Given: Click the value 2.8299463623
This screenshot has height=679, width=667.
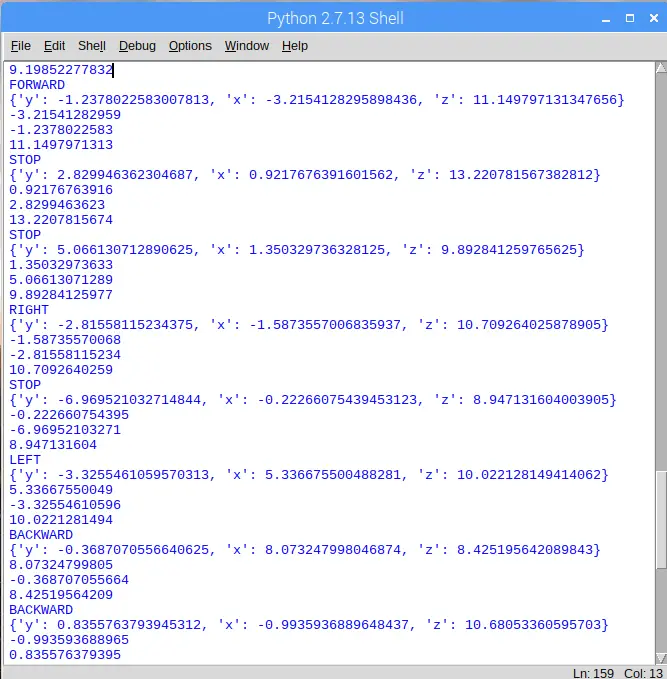Looking at the screenshot, I should coord(57,205).
